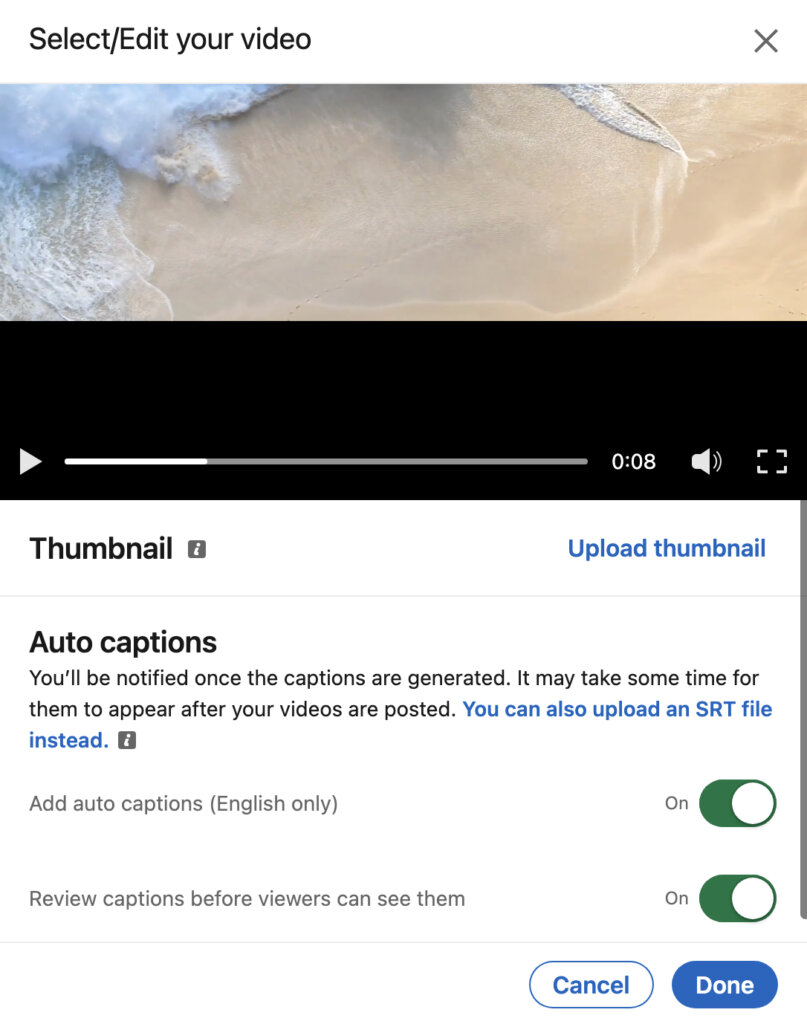
Task: Click the Upload thumbnail link
Action: [x=667, y=549]
